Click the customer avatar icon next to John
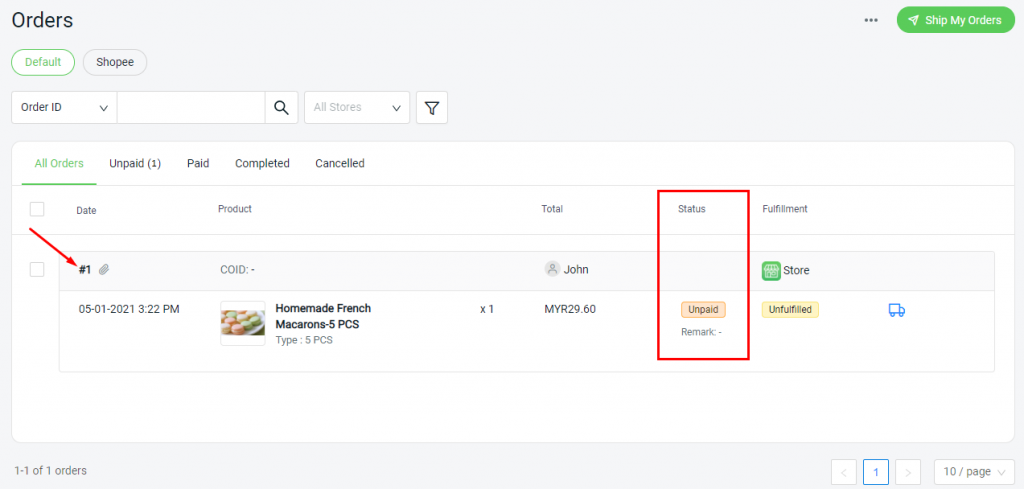Viewport: 1024px width, 489px height. 552,269
